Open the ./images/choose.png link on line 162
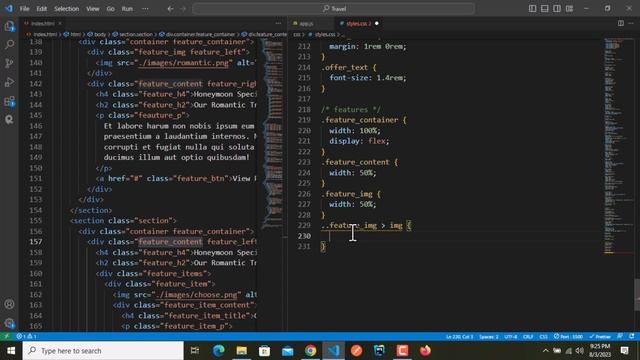This screenshot has height=360, width=640. tap(198, 294)
